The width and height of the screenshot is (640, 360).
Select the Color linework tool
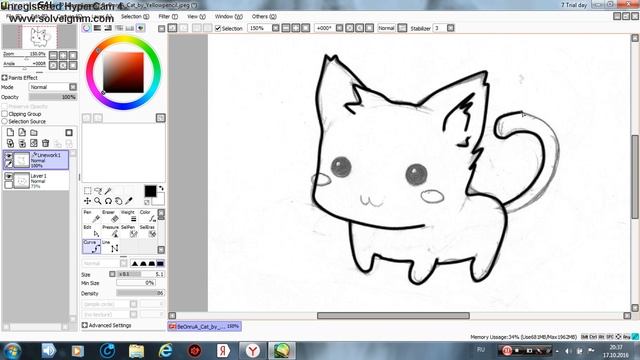coord(148,216)
